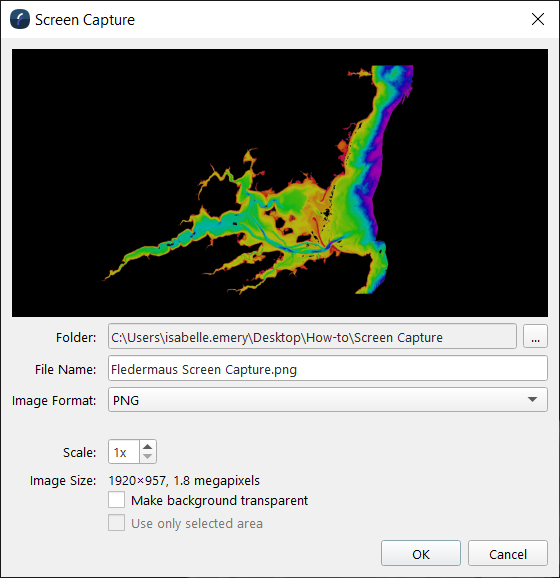Click the colorful bathymetry preview image
This screenshot has width=560, height=578.
pyautogui.click(x=280, y=183)
